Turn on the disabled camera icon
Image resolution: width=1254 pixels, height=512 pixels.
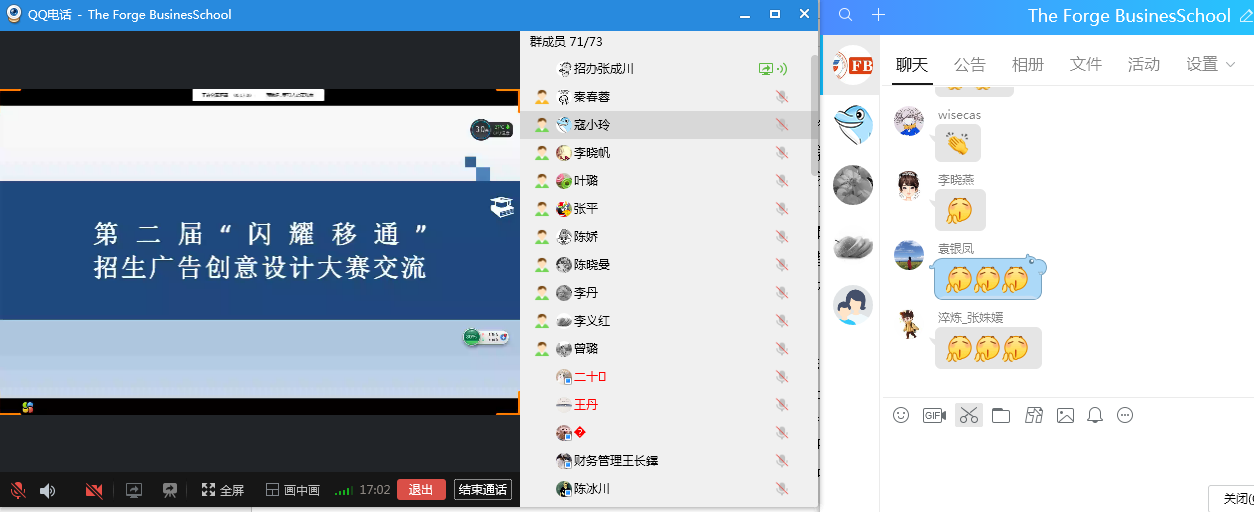coord(95,490)
